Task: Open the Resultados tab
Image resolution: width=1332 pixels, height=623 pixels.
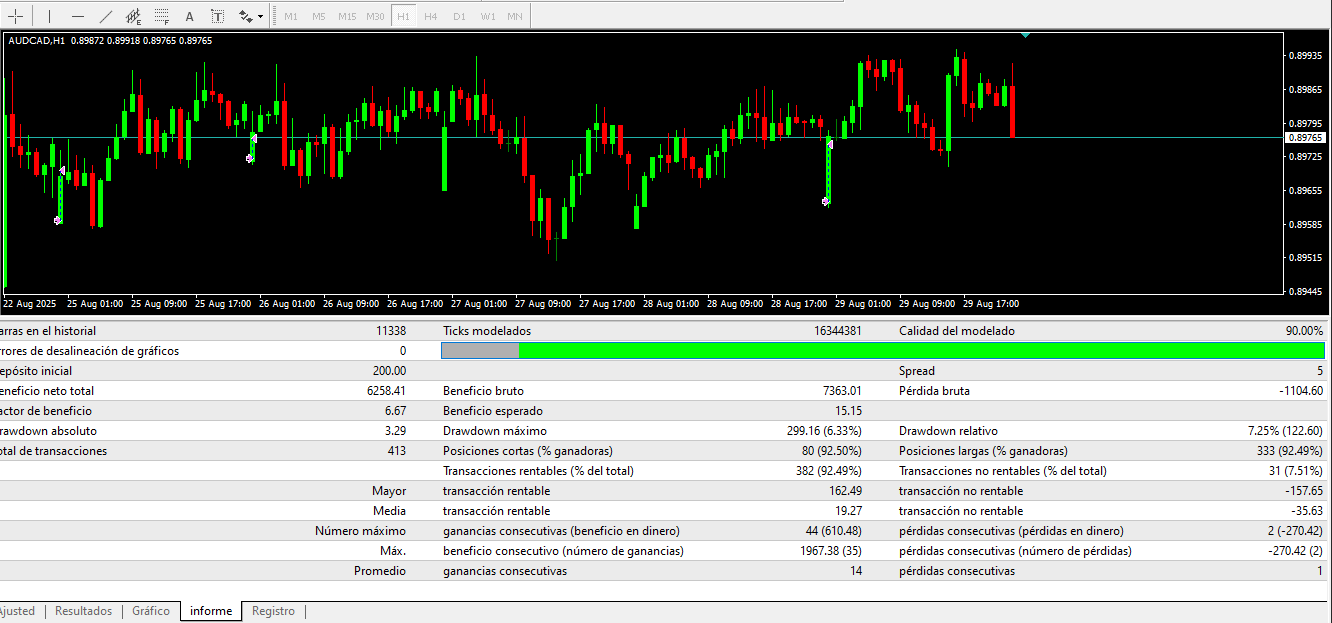Action: 83,611
